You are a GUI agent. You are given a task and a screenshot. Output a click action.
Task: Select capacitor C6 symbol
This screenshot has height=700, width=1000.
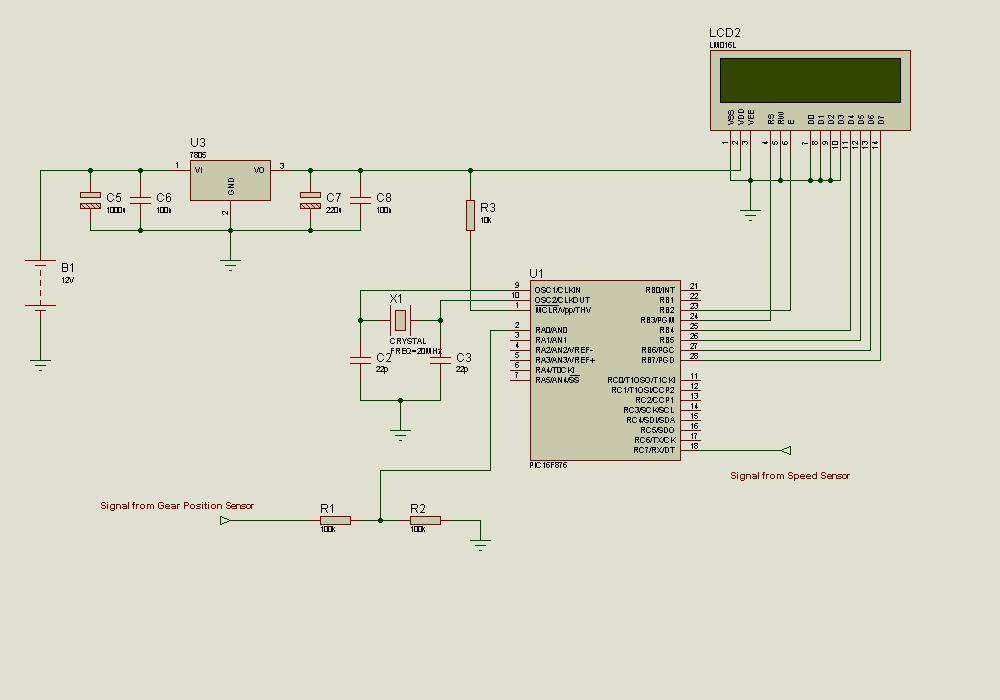140,200
